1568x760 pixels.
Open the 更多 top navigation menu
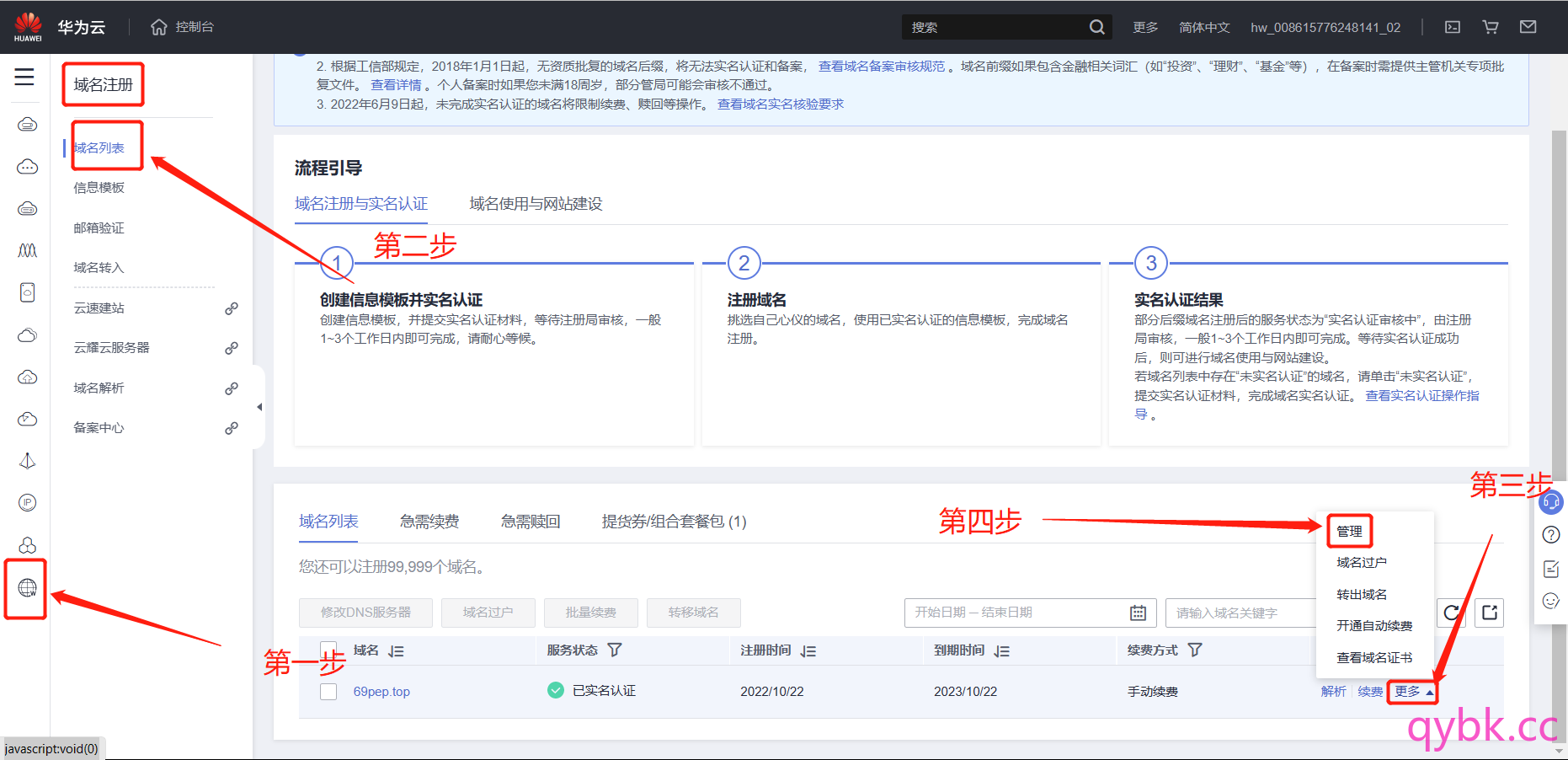(x=1145, y=27)
